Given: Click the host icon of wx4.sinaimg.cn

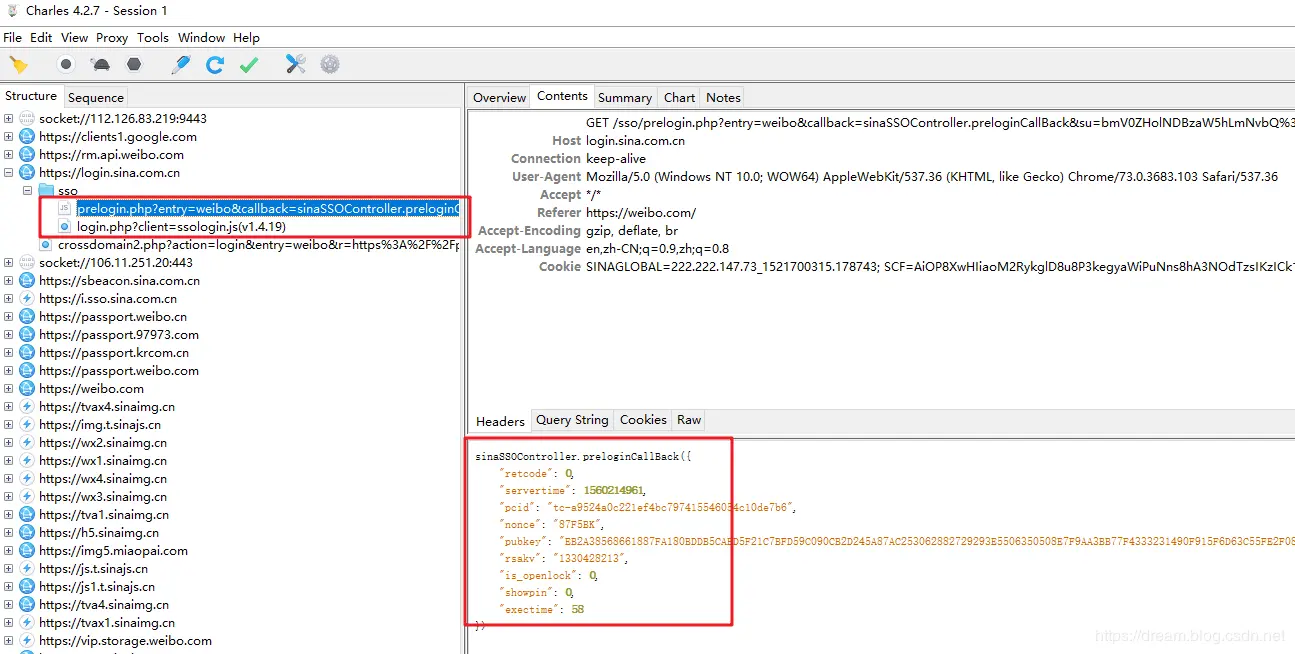Looking at the screenshot, I should pos(27,479).
